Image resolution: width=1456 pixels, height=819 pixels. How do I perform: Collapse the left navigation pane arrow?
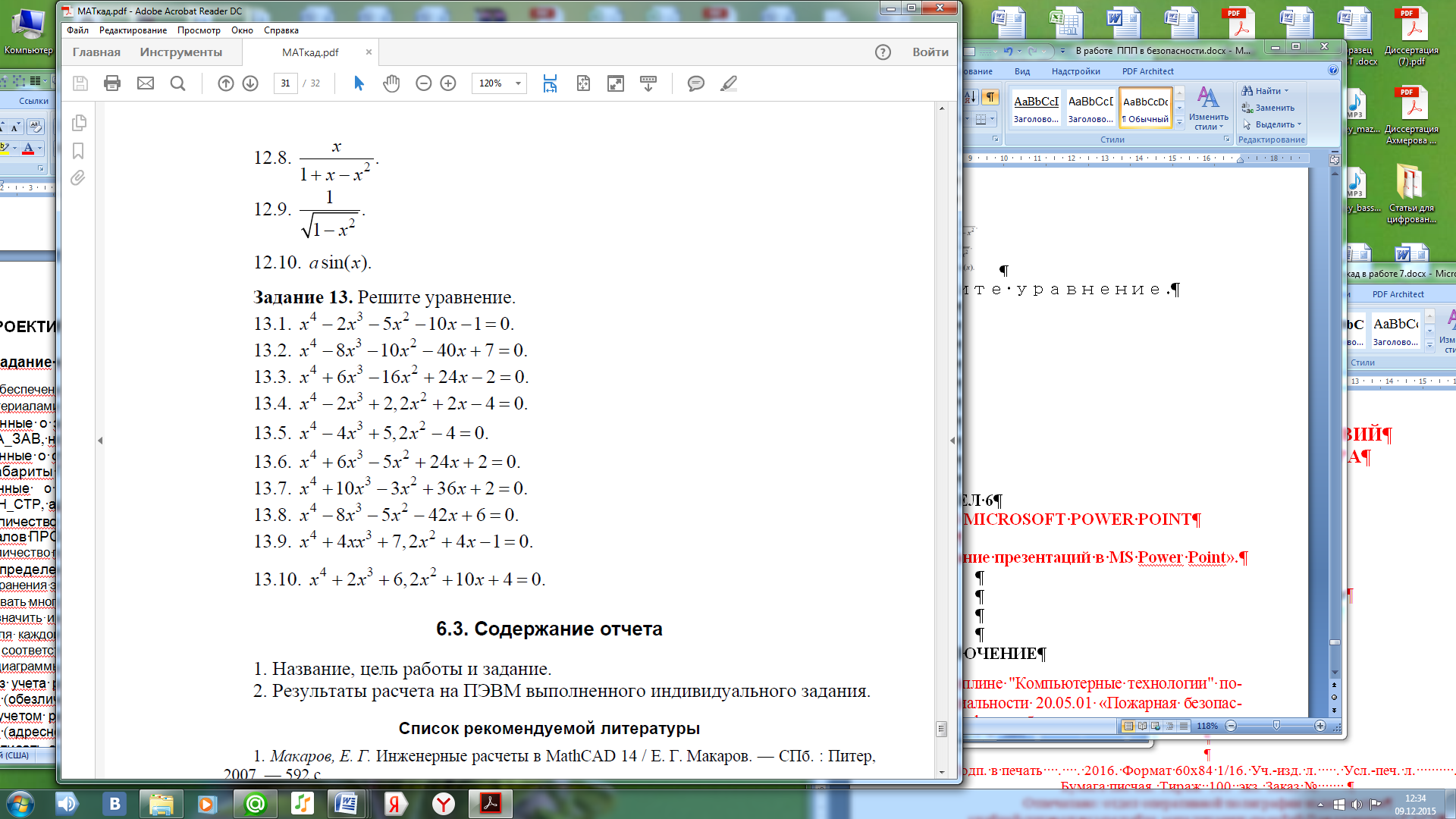(x=100, y=441)
